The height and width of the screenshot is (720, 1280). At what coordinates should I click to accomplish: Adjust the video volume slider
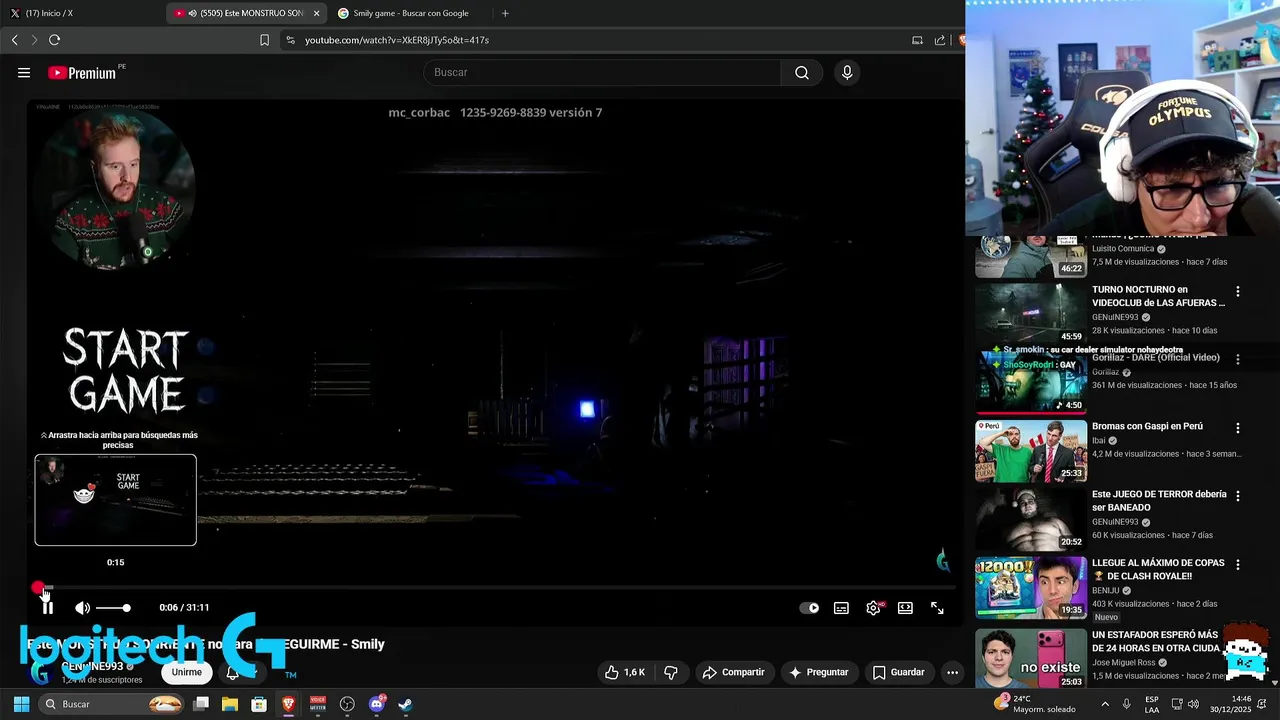click(113, 608)
